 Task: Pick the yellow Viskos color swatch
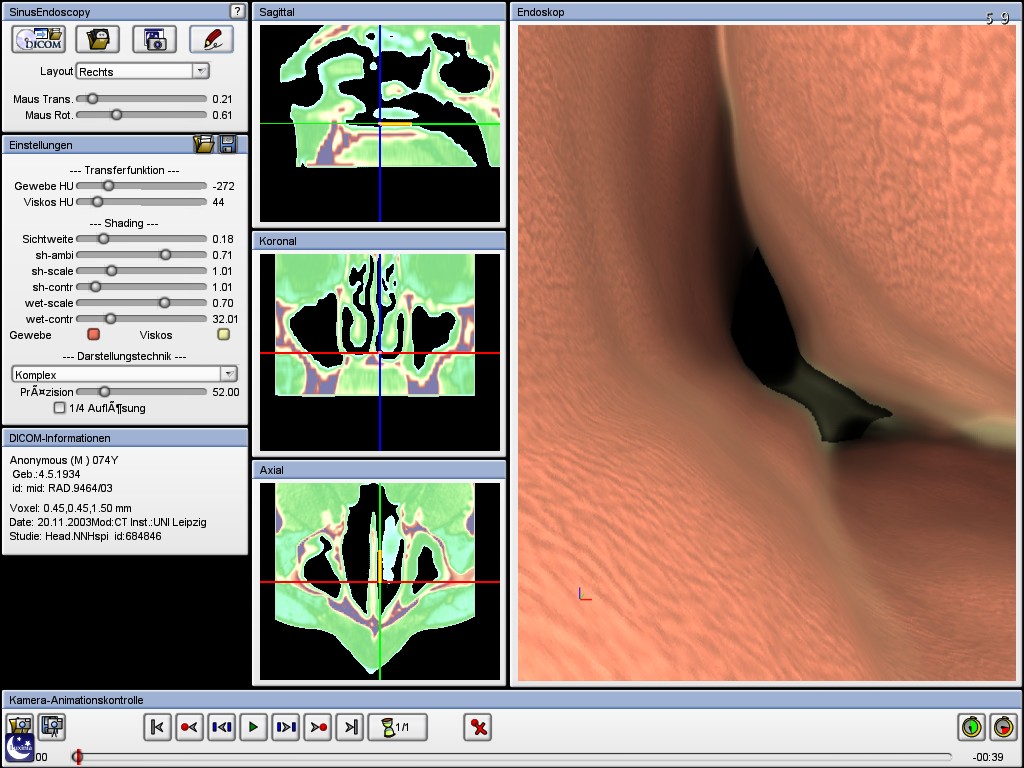pyautogui.click(x=224, y=335)
